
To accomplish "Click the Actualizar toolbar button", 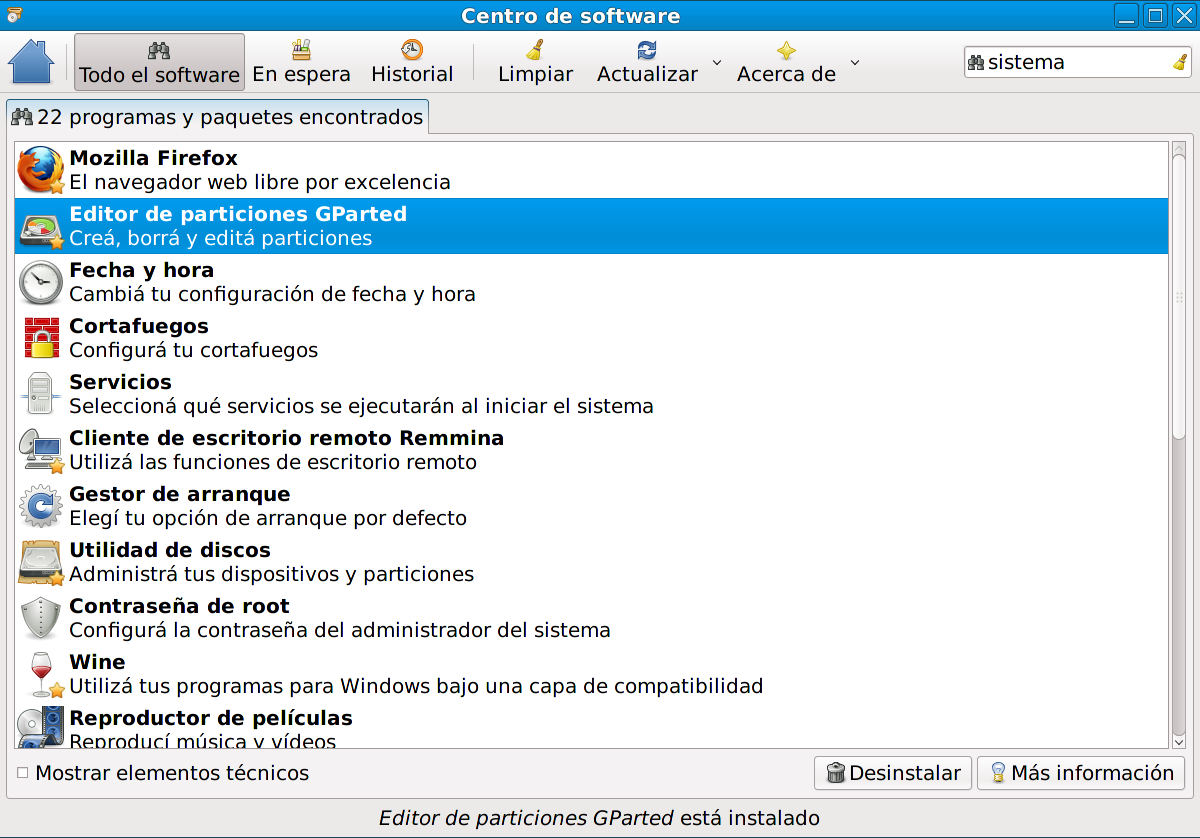I will point(647,62).
